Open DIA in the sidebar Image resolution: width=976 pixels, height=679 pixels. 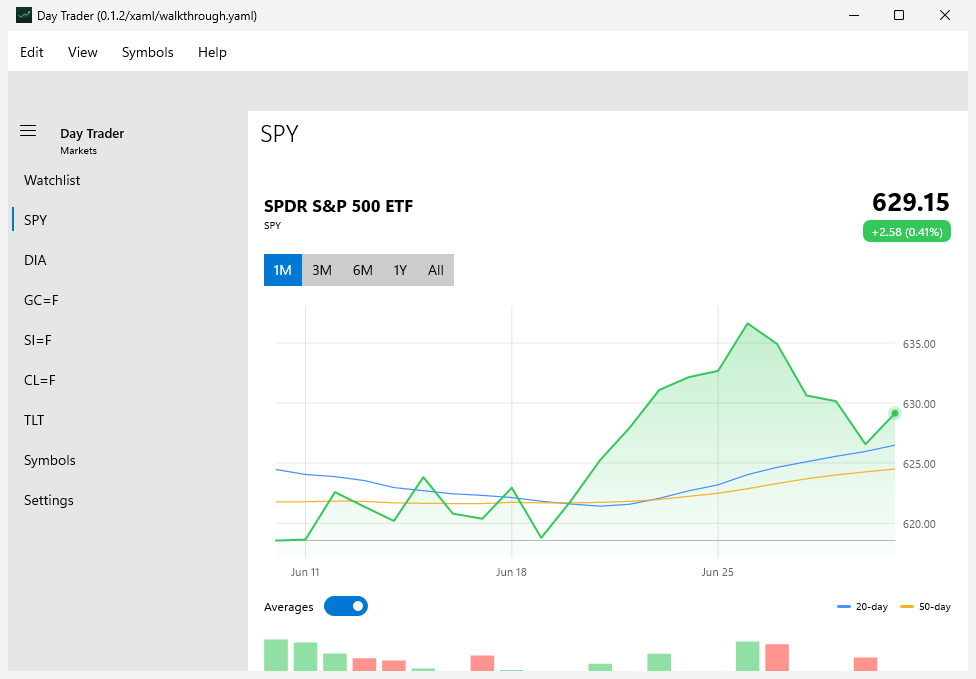(128, 260)
